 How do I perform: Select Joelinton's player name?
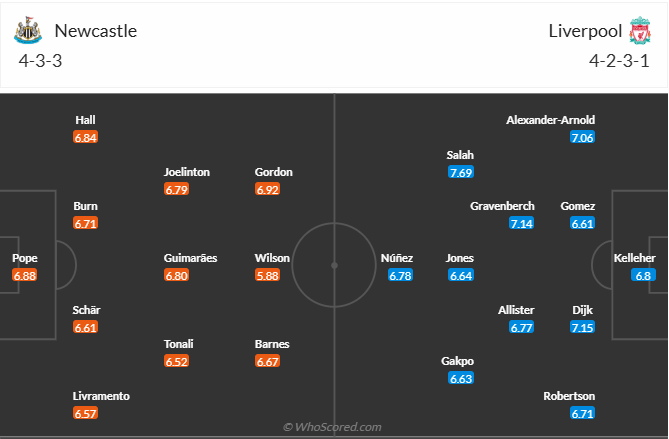click(x=187, y=171)
